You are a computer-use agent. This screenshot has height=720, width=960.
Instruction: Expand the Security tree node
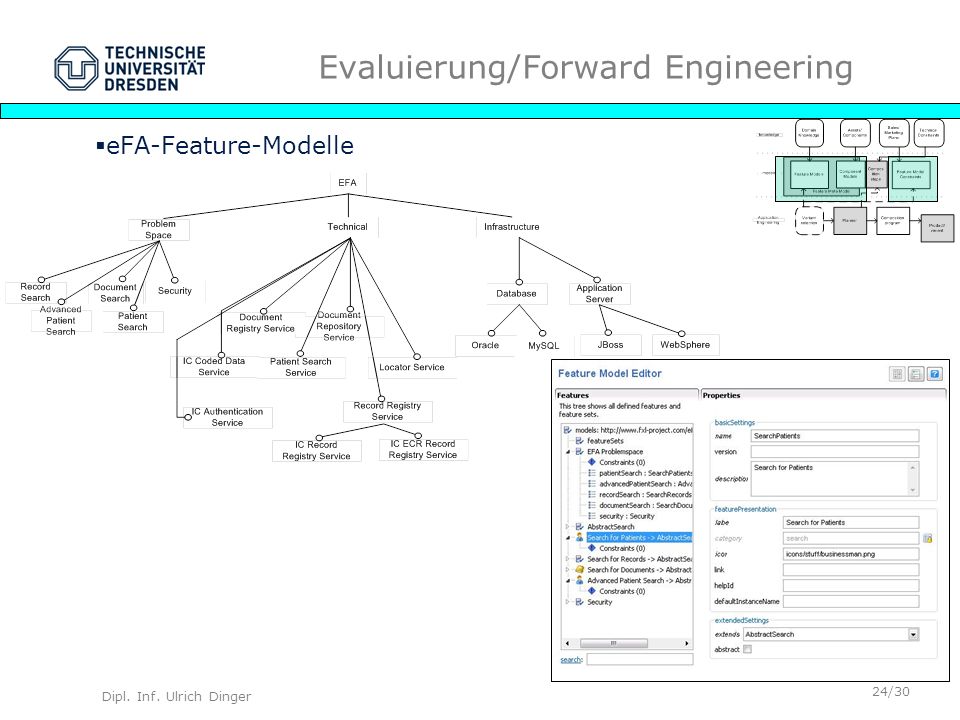[x=568, y=602]
